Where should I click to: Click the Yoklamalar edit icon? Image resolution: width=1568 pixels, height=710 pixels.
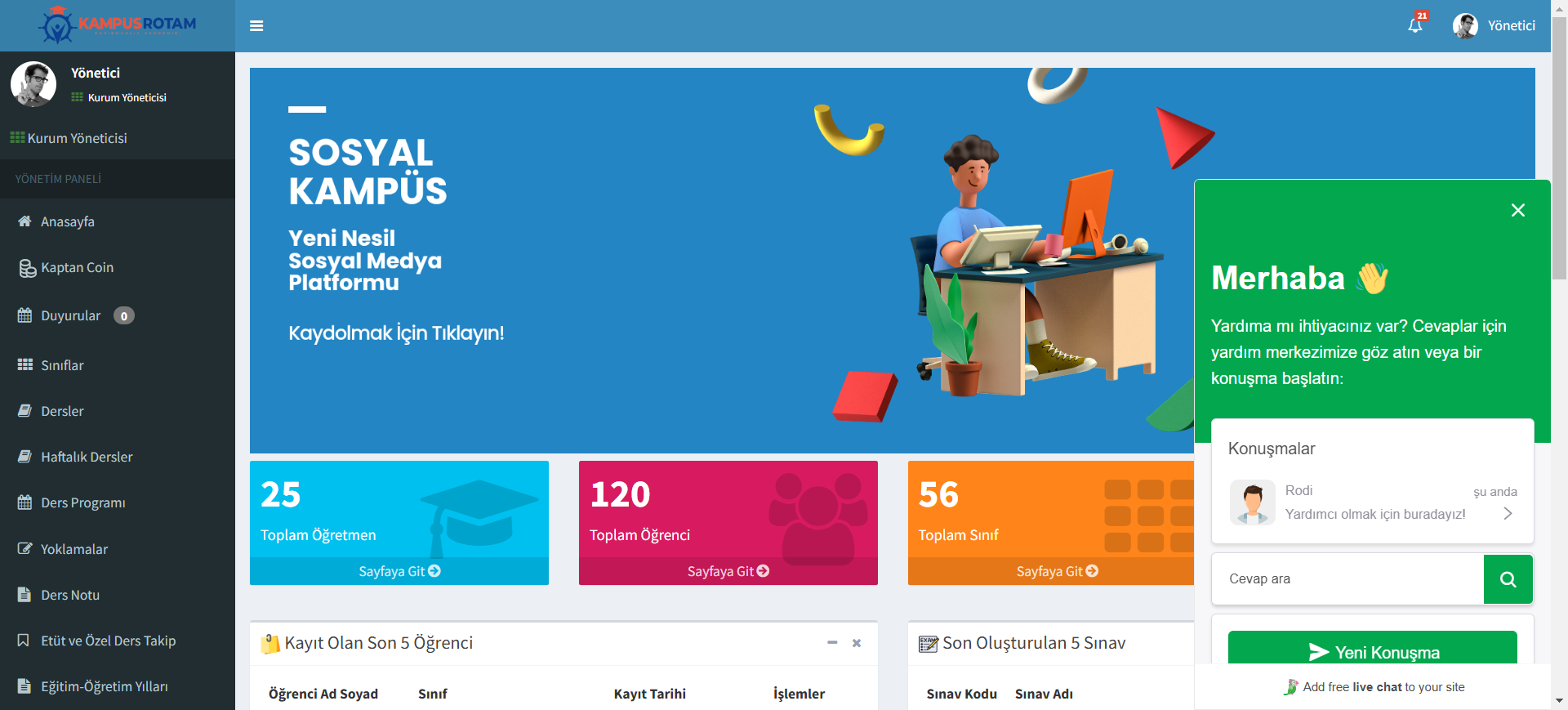[25, 549]
